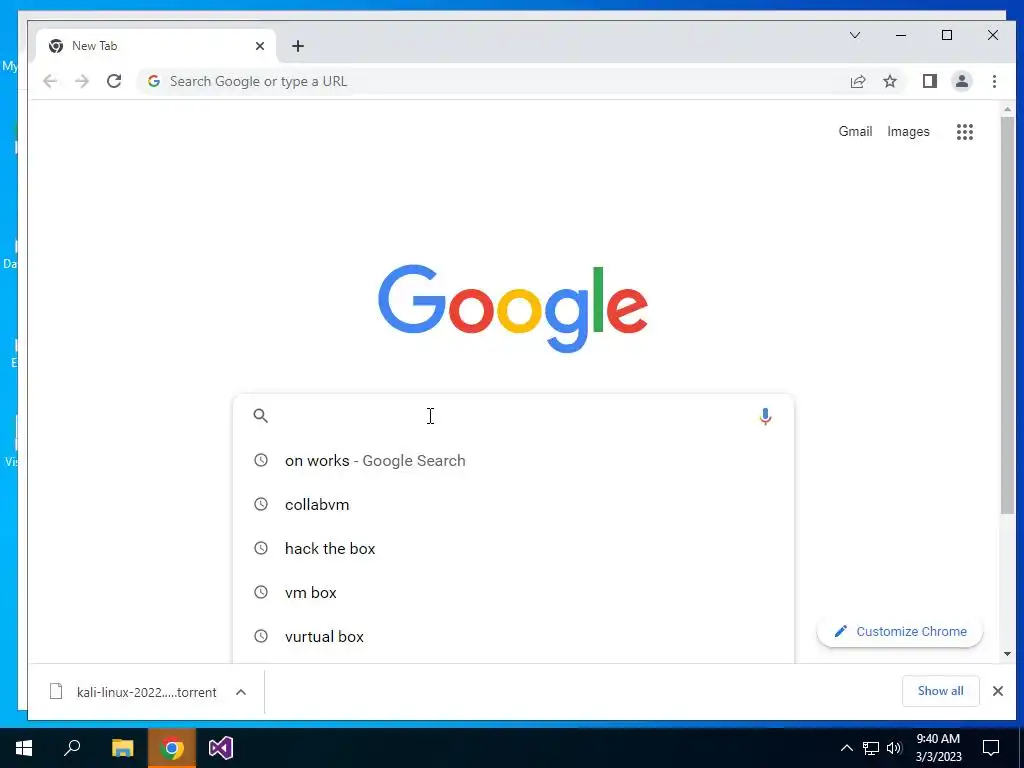The width and height of the screenshot is (1024, 768).
Task: Click inside Google search box
Action: (513, 416)
